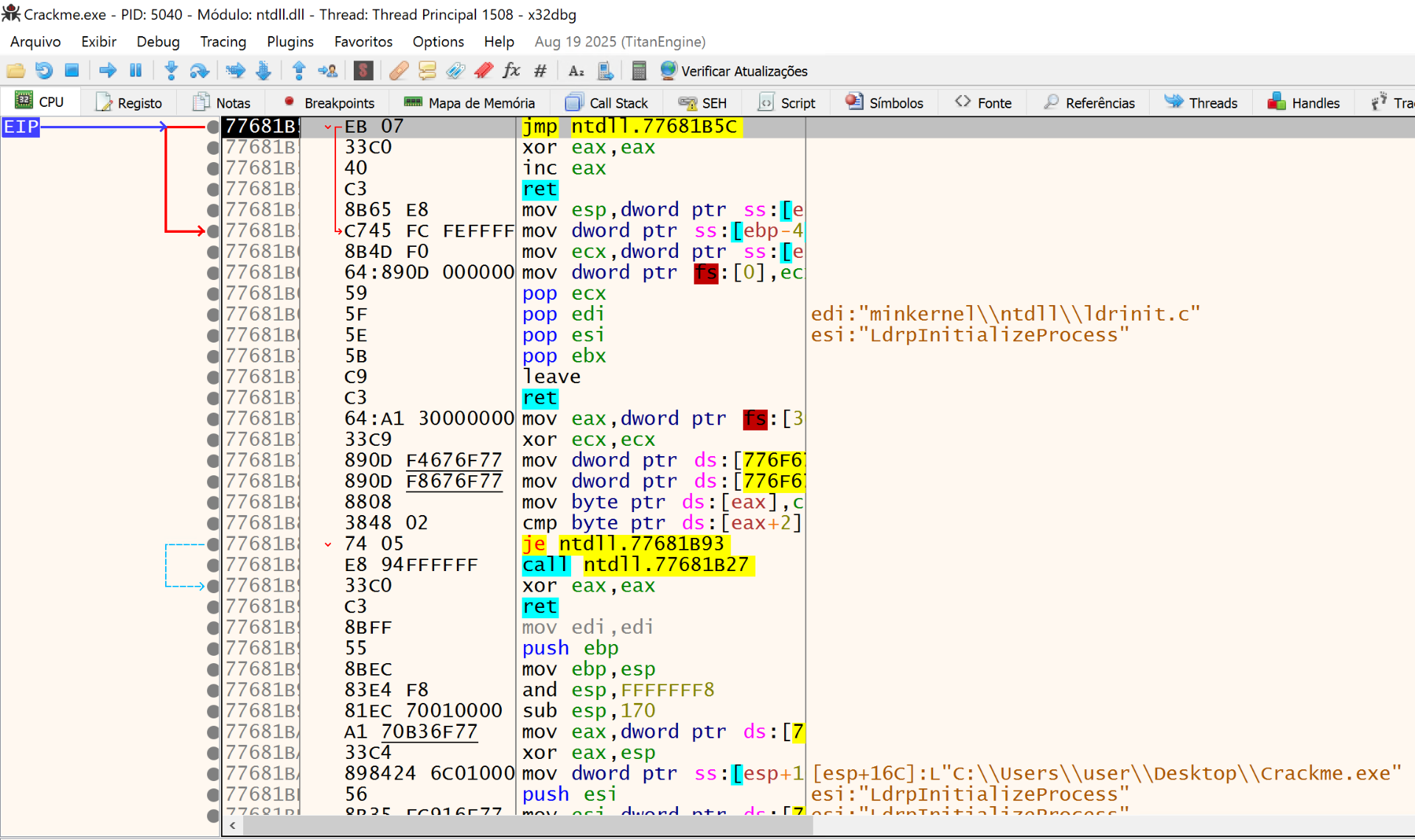The image size is (1415, 840).
Task: Click the horizontal scrollbar left arrow
Action: [233, 826]
